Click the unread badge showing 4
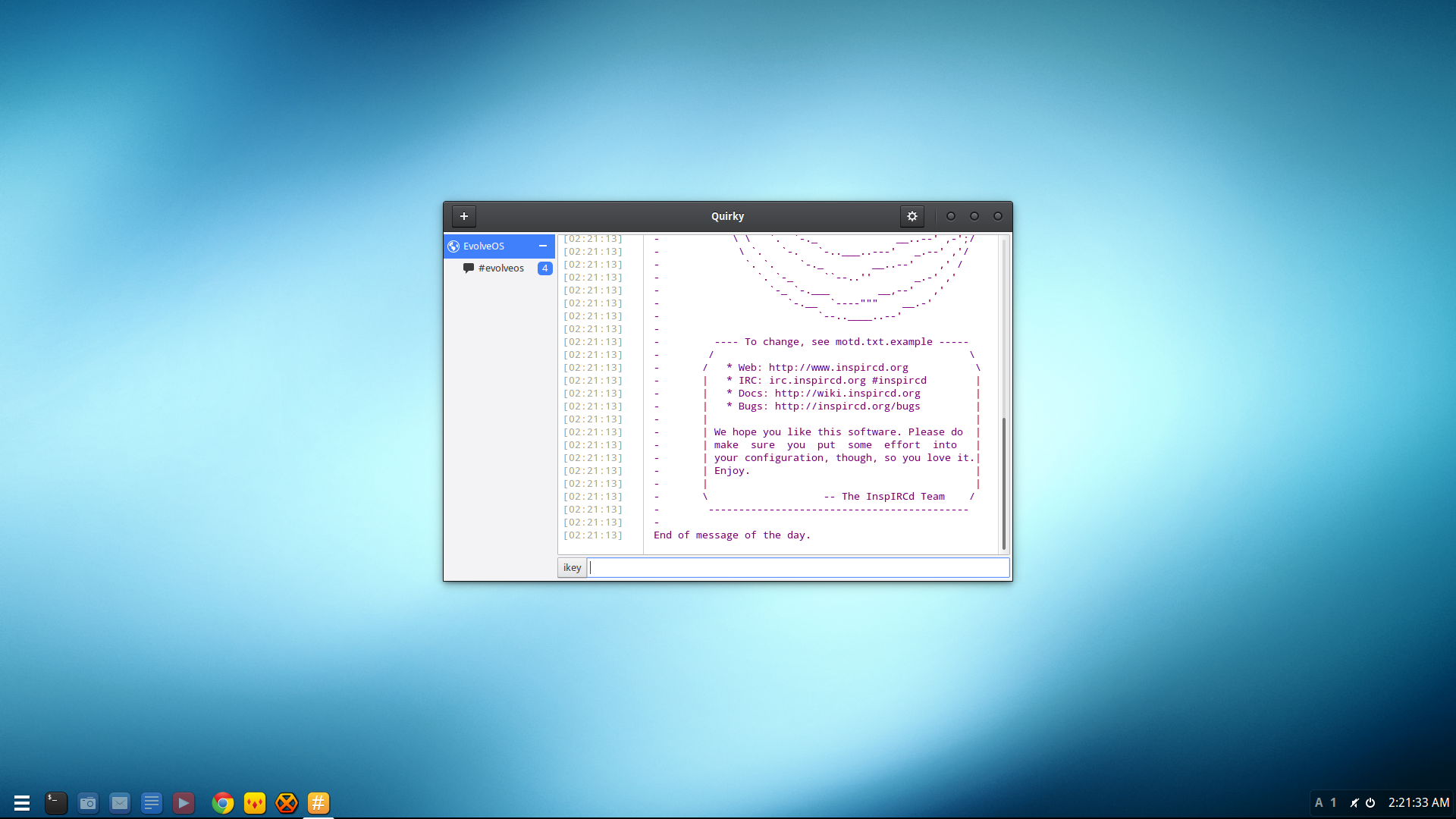The height and width of the screenshot is (819, 1456). click(544, 268)
